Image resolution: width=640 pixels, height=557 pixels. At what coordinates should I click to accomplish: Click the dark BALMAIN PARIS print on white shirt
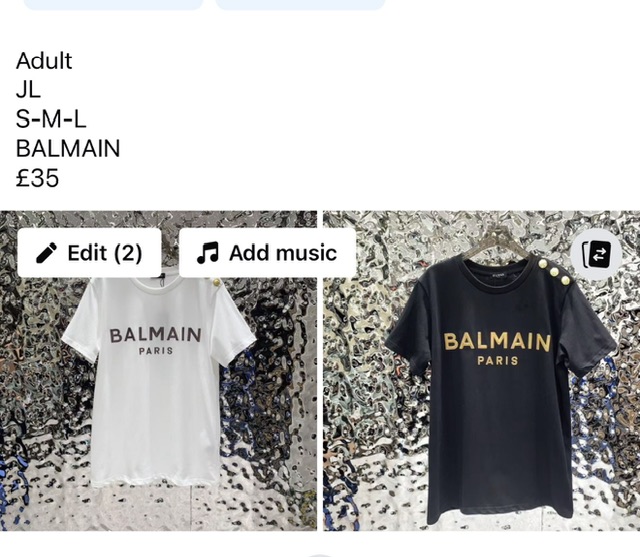pyautogui.click(x=156, y=340)
